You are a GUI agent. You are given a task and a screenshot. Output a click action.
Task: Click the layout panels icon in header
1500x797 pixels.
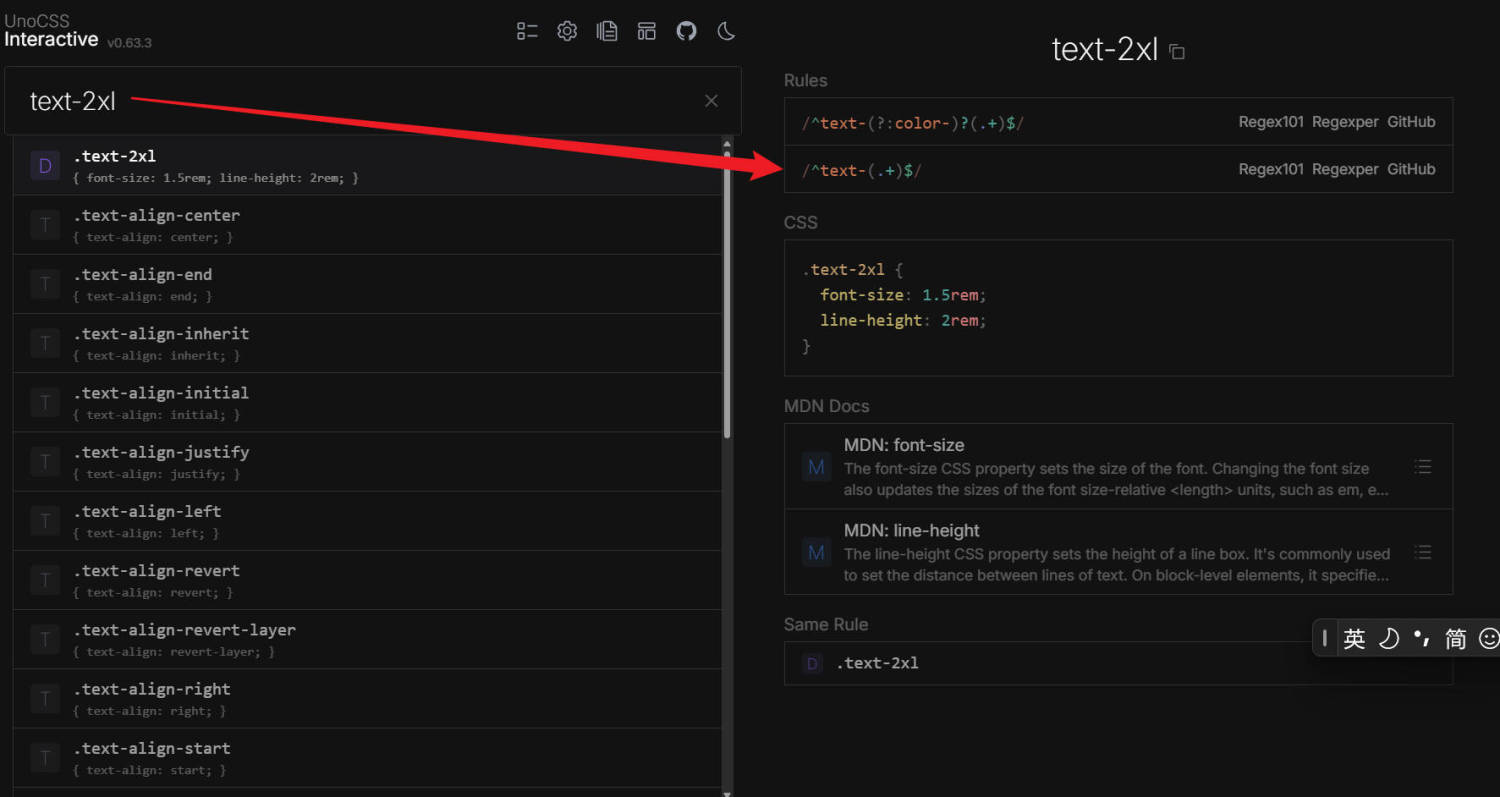coord(647,31)
